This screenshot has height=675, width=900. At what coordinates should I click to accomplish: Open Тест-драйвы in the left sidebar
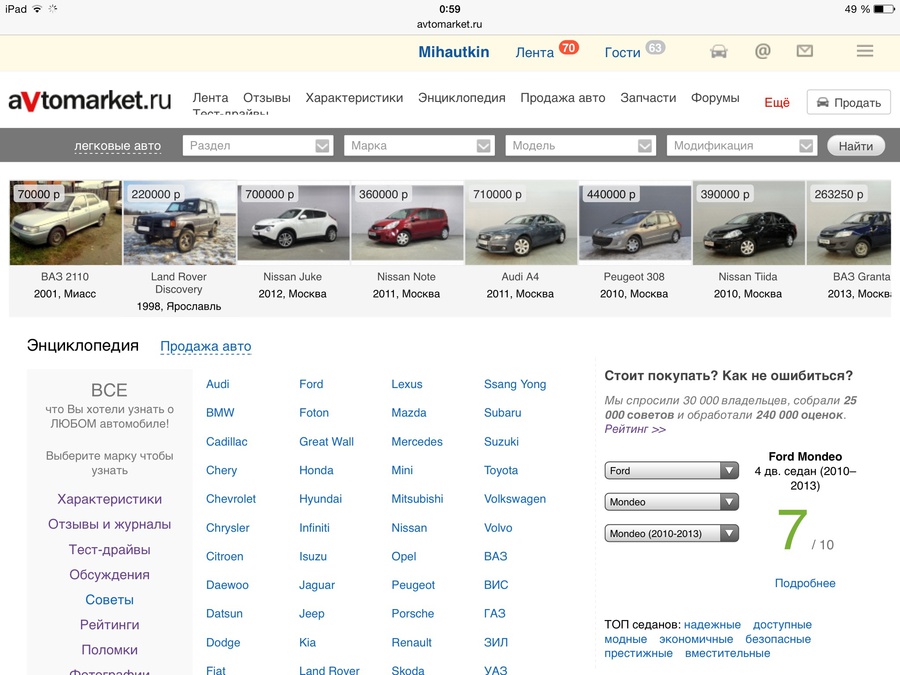point(110,550)
